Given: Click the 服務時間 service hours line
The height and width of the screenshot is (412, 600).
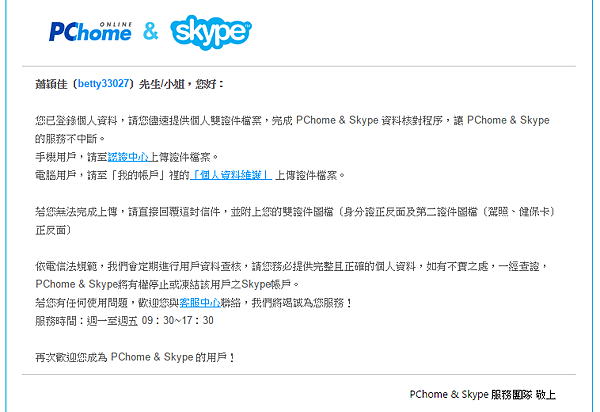Looking at the screenshot, I should [124, 321].
